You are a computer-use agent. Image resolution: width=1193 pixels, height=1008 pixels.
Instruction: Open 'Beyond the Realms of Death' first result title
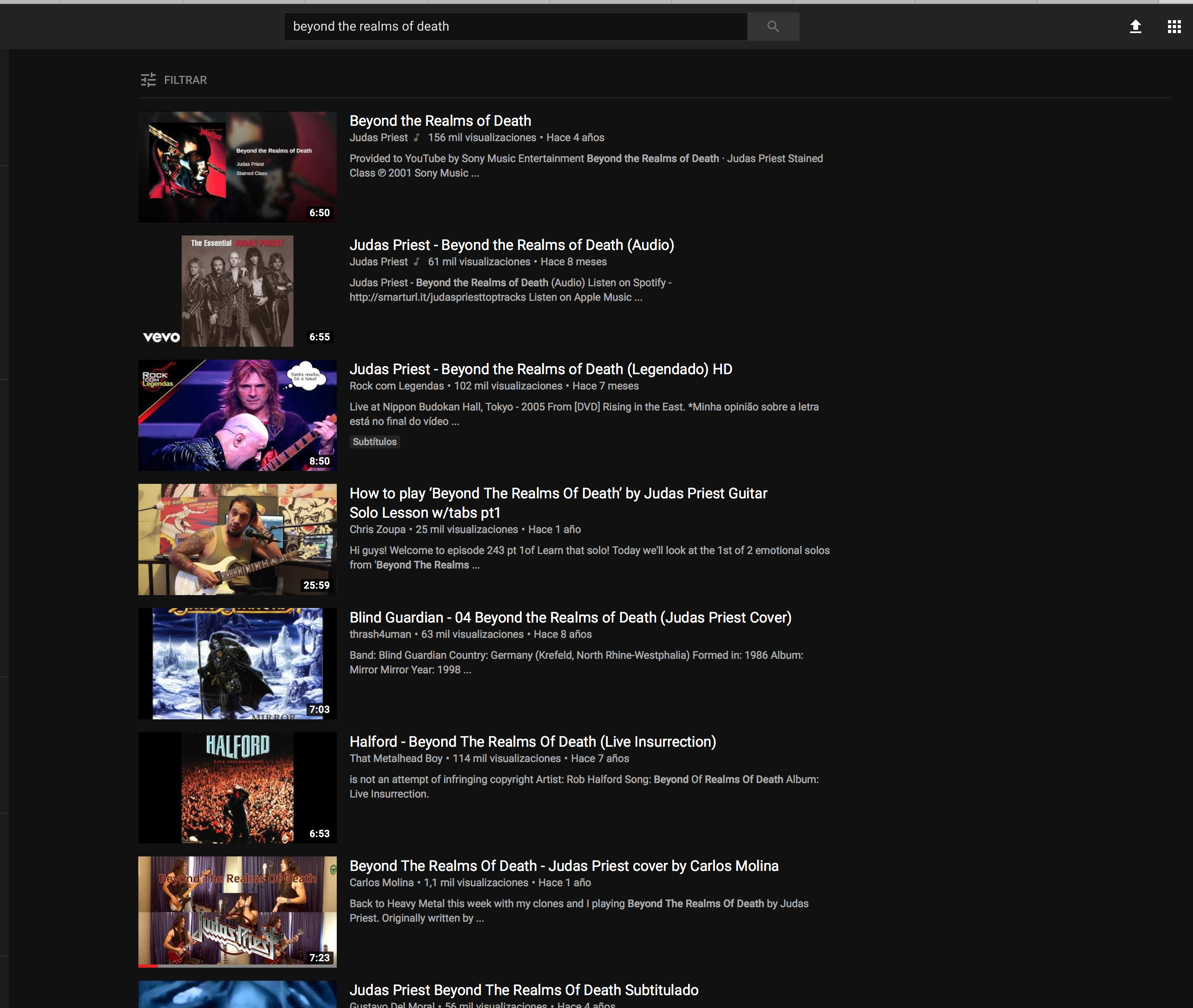(440, 121)
